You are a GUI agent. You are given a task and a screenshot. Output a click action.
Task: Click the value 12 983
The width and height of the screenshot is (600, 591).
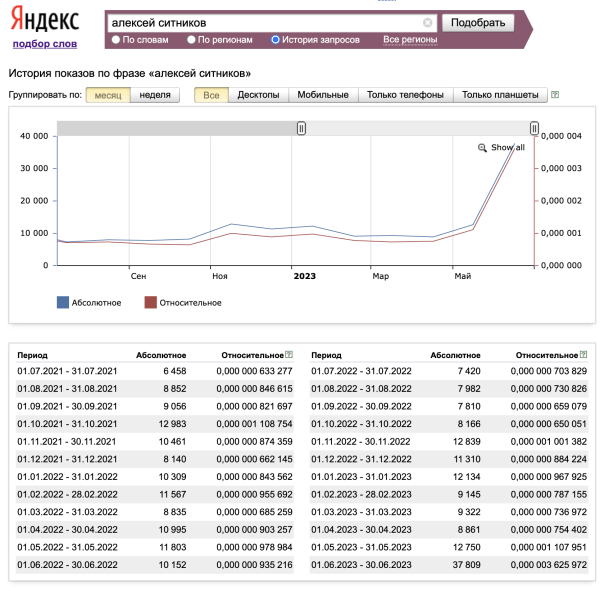(172, 424)
